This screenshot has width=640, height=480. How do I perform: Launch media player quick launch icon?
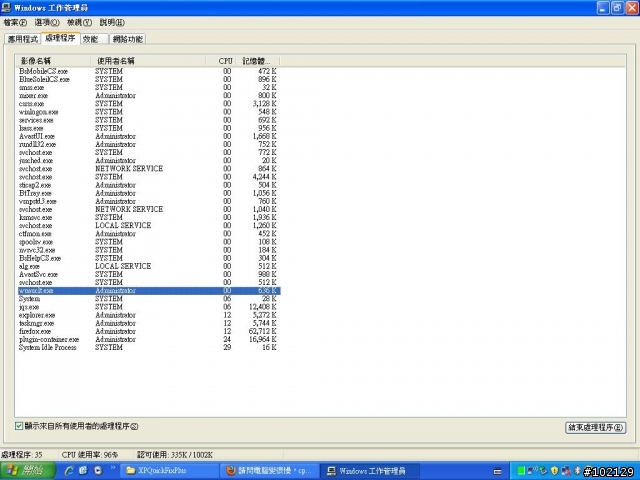coord(98,471)
